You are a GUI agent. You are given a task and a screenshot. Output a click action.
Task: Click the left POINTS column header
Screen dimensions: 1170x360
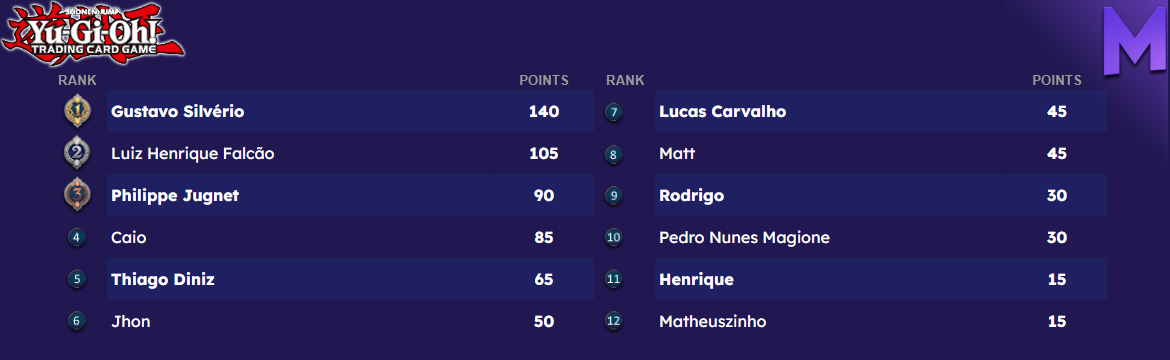(544, 80)
